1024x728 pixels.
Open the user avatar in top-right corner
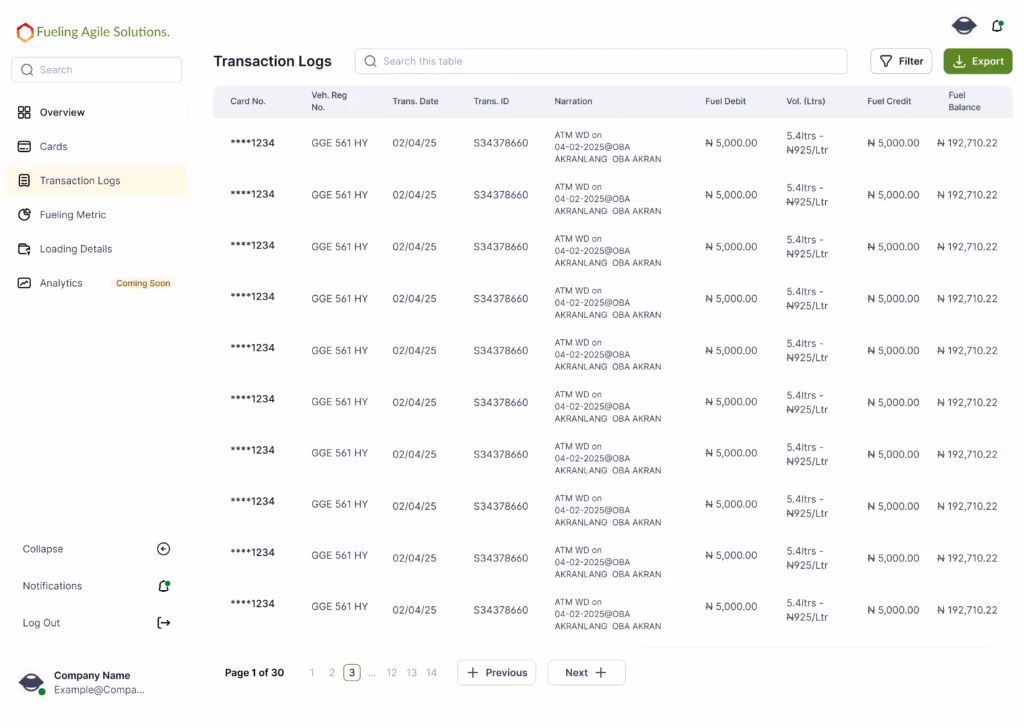click(963, 26)
